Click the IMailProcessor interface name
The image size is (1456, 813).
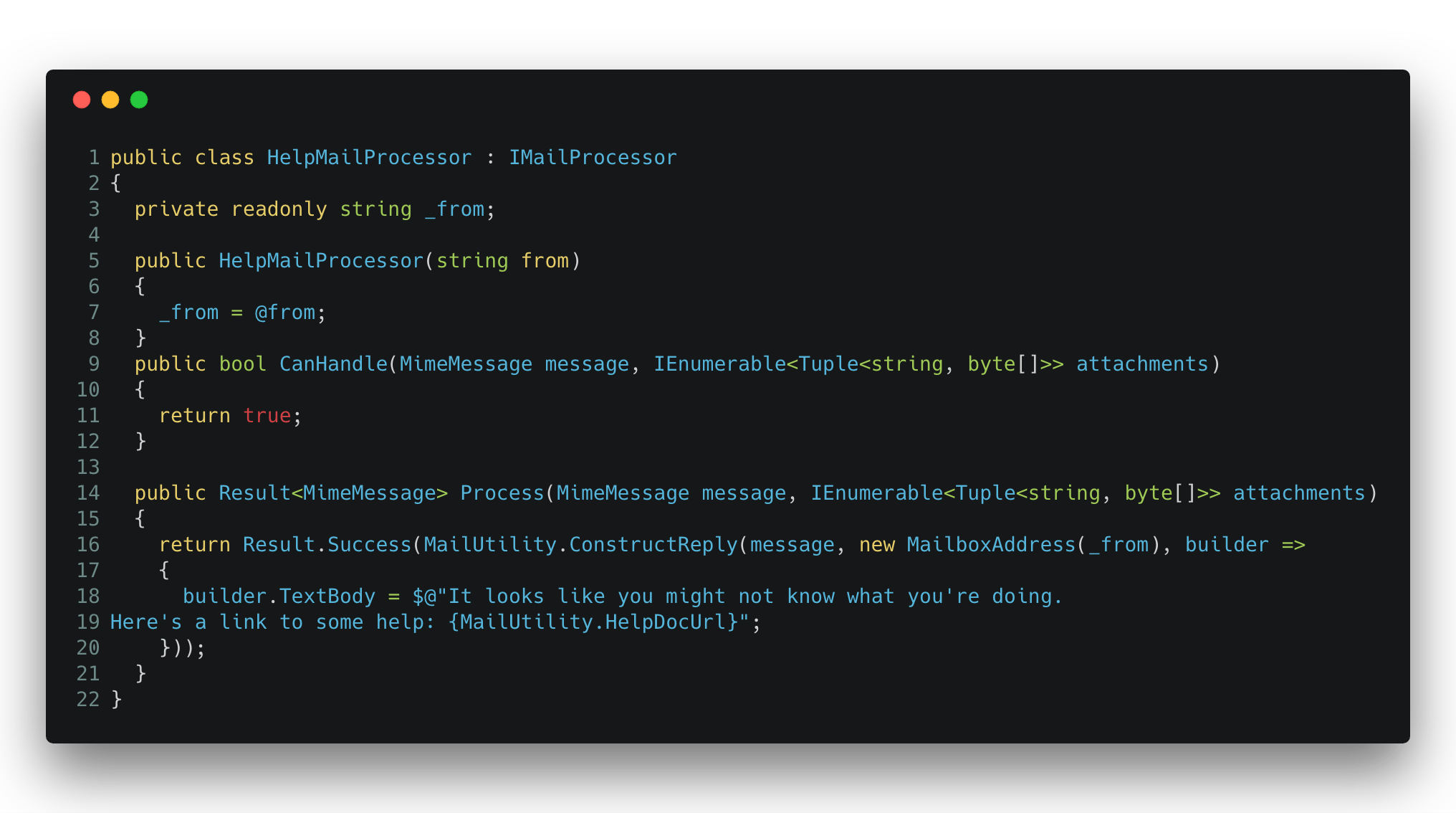[x=593, y=158]
